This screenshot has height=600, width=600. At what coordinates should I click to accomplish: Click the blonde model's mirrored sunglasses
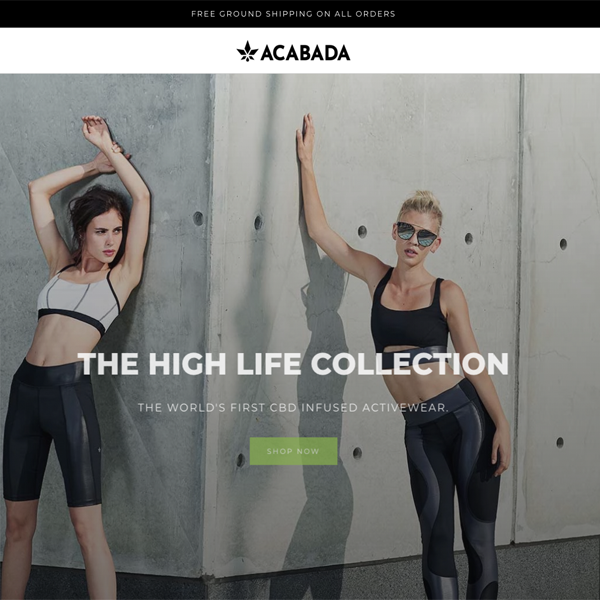pyautogui.click(x=416, y=234)
